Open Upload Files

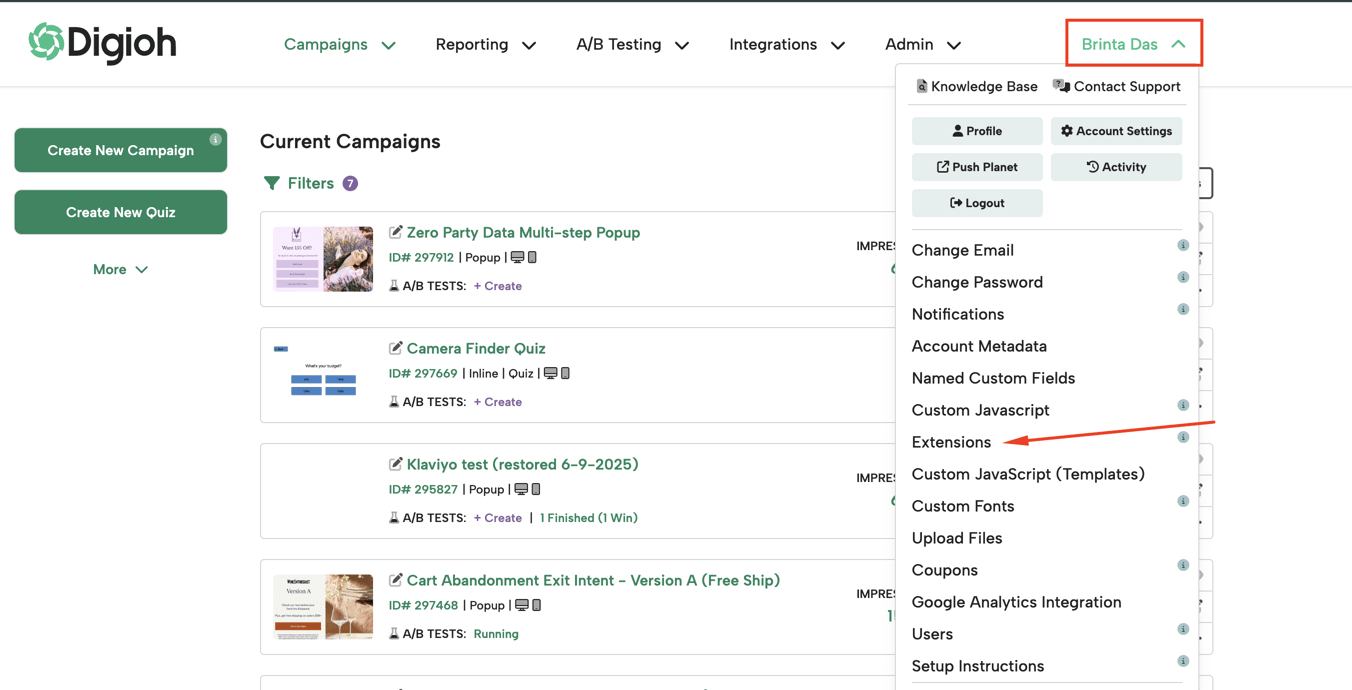[x=957, y=538]
